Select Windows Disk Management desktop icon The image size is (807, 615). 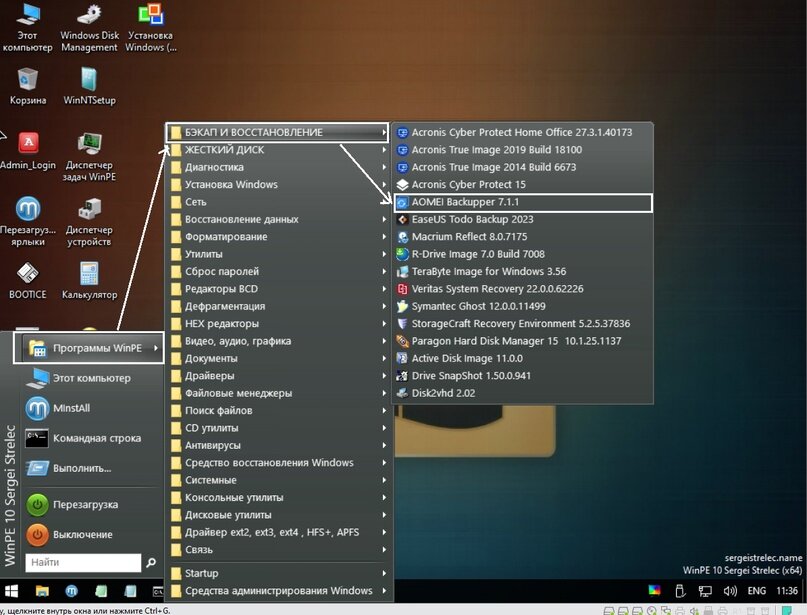pos(90,28)
